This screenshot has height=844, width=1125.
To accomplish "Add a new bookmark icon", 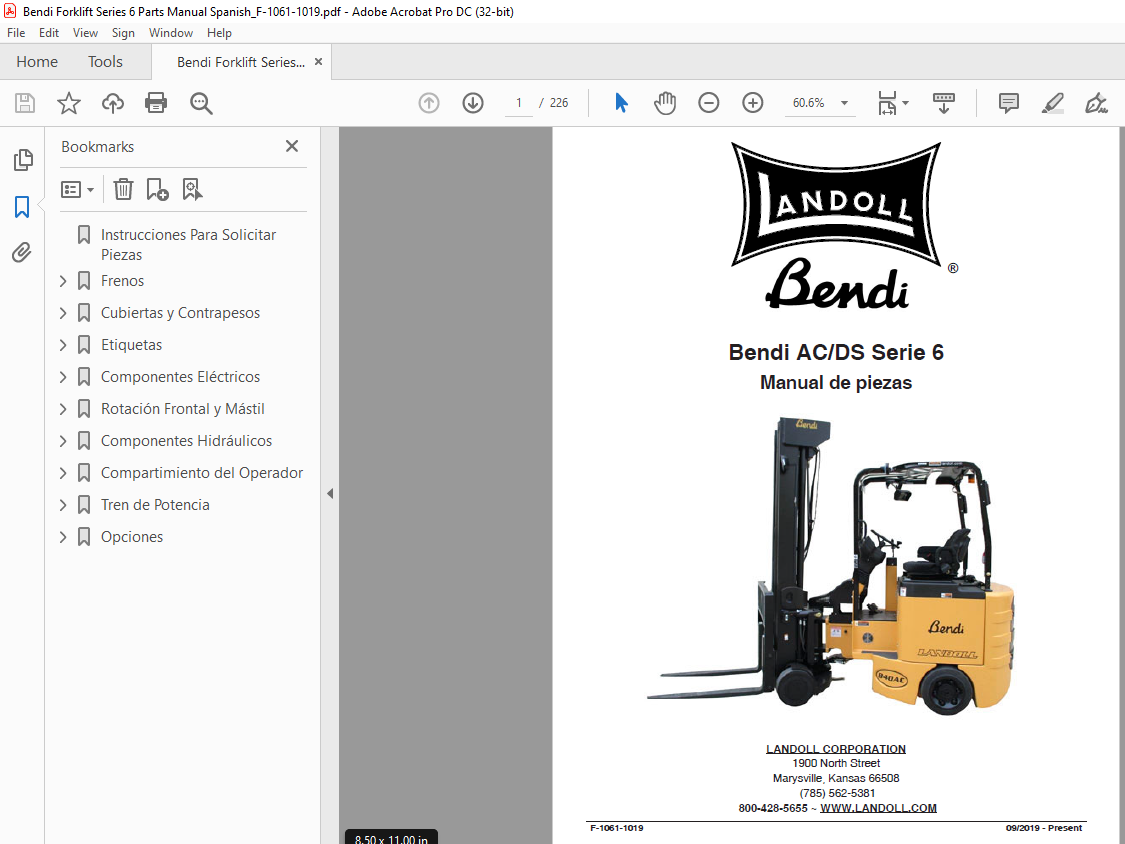I will tap(157, 189).
